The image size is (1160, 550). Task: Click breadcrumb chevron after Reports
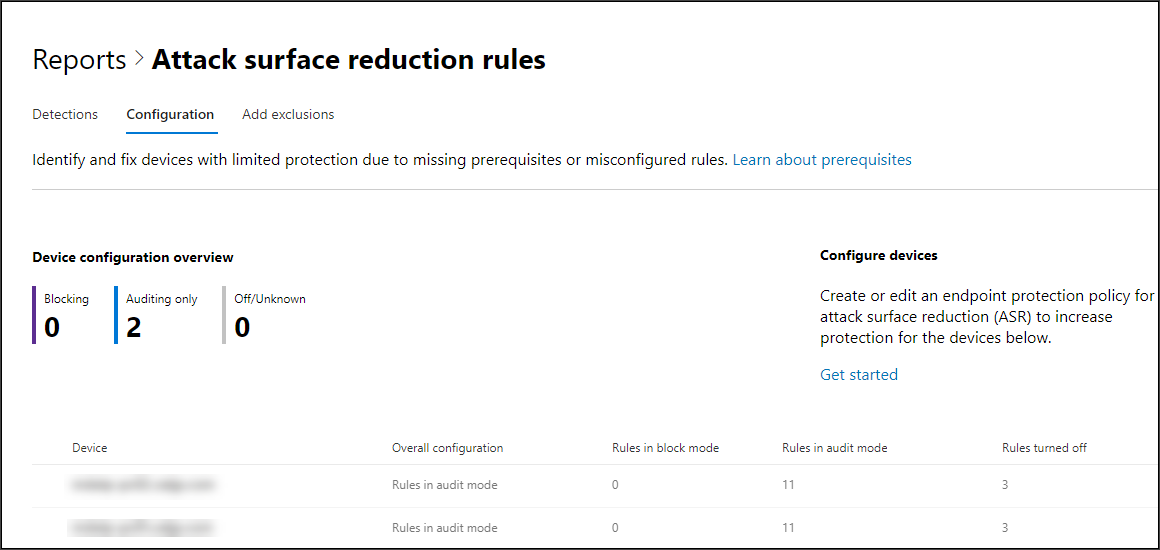point(139,60)
